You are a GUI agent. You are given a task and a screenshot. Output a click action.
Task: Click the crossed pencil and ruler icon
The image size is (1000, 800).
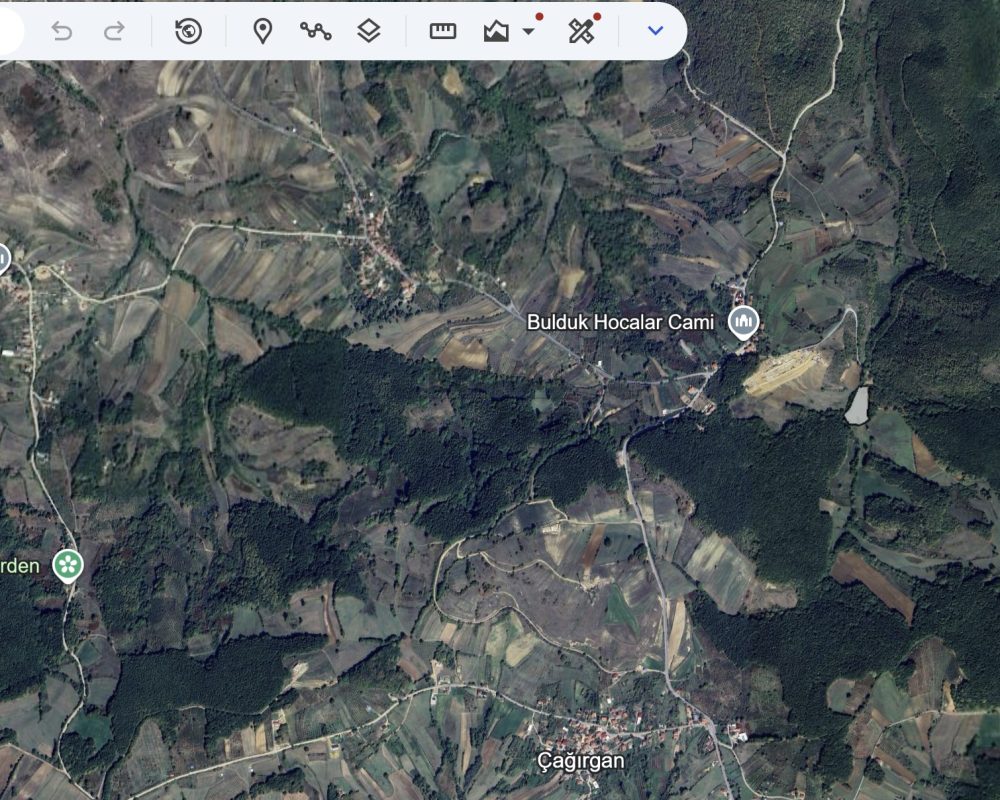point(581,31)
